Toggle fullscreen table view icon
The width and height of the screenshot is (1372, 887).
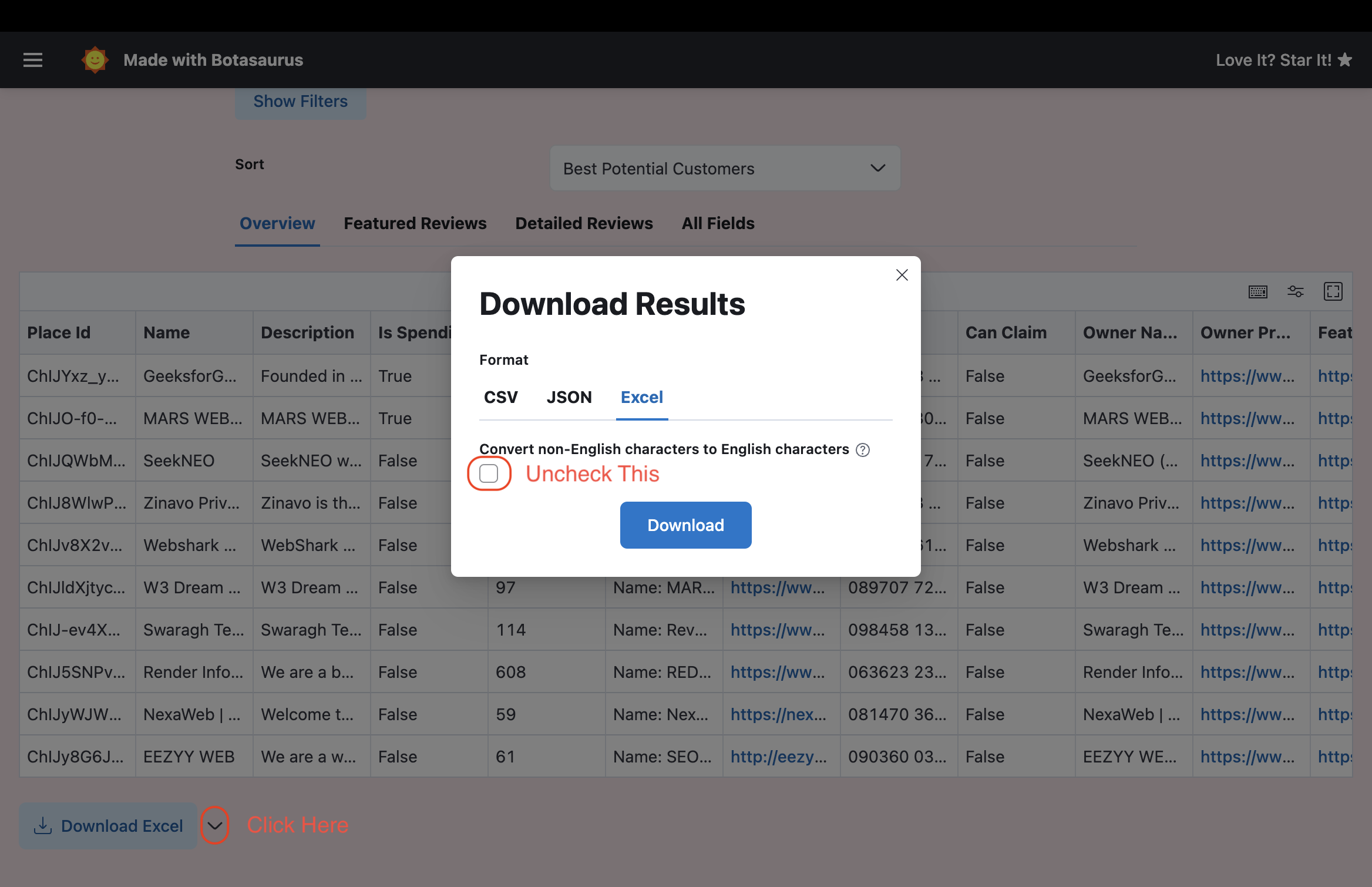tap(1333, 292)
